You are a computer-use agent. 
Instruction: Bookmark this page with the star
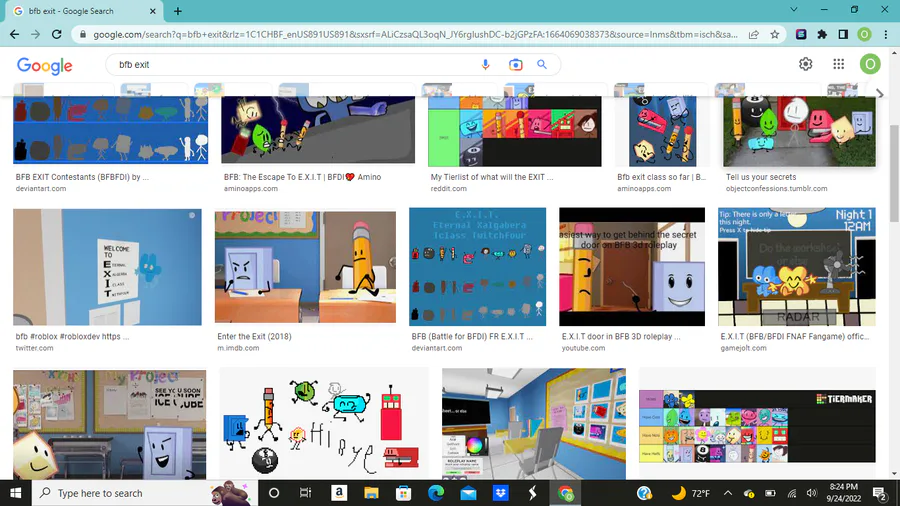click(775, 34)
